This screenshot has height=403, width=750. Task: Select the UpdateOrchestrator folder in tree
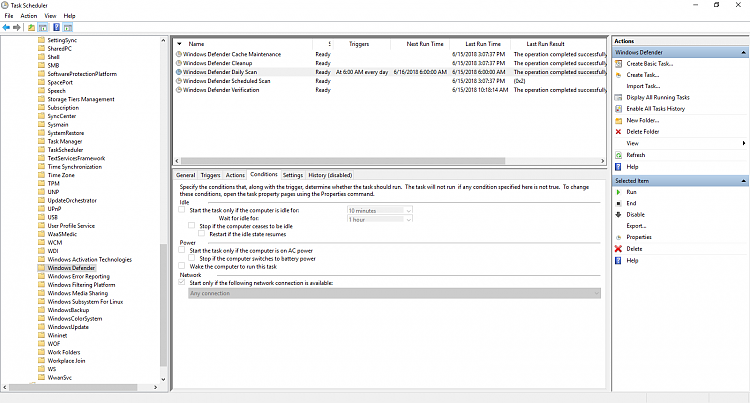pyautogui.click(x=72, y=201)
